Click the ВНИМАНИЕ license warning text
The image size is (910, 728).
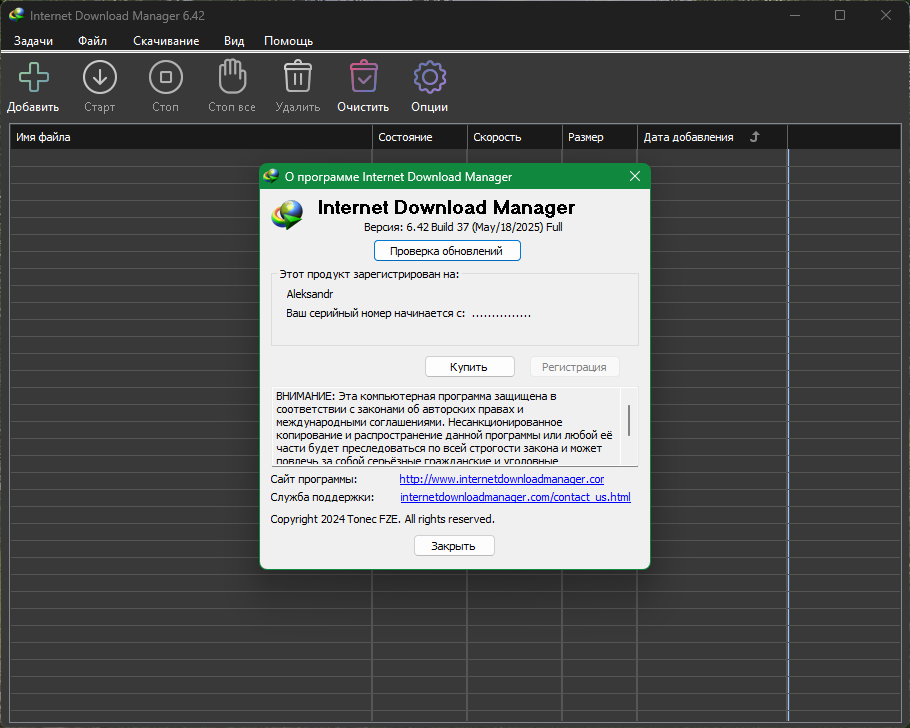tap(445, 428)
